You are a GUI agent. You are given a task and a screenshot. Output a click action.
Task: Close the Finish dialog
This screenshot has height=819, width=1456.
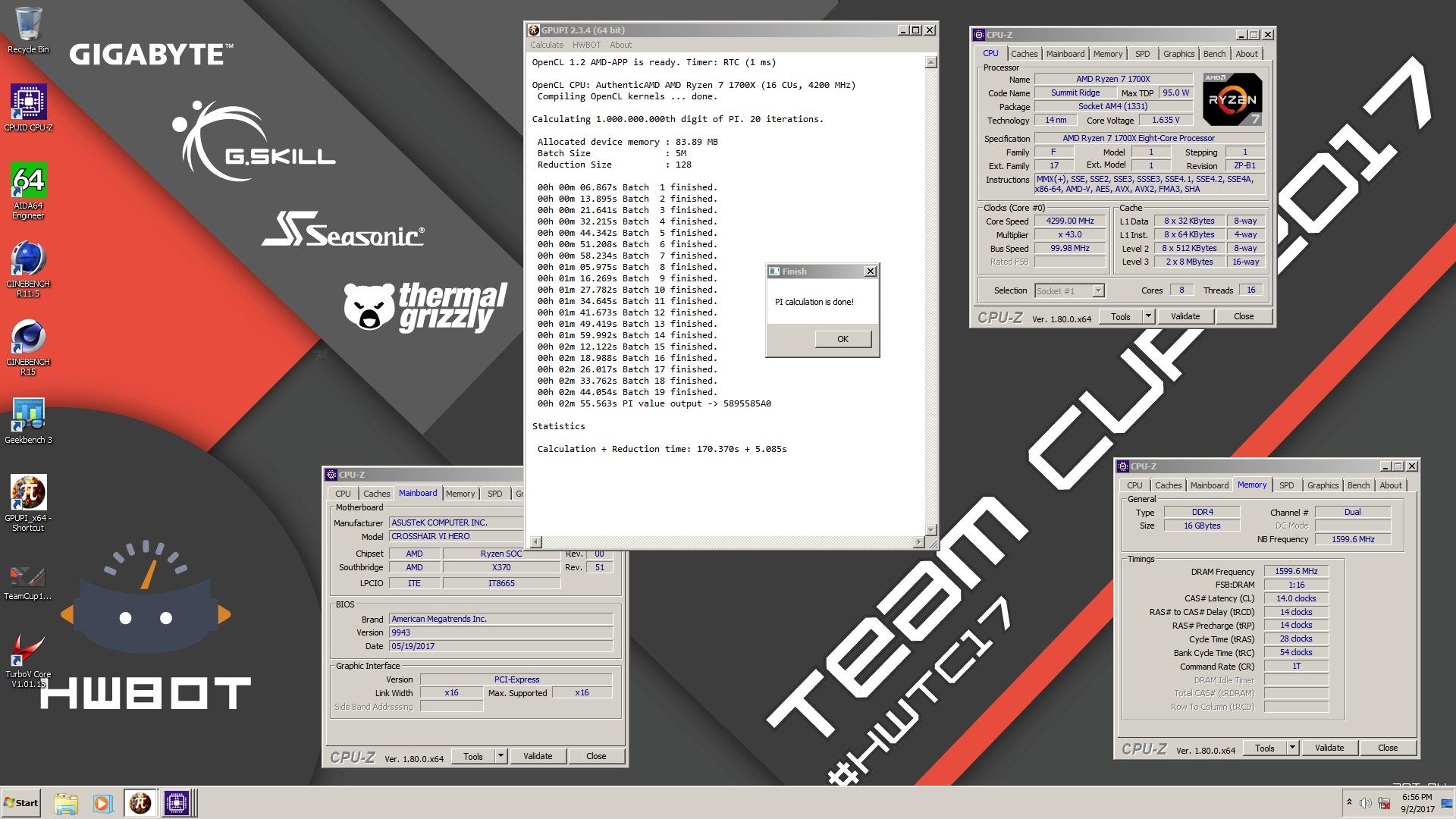[871, 271]
